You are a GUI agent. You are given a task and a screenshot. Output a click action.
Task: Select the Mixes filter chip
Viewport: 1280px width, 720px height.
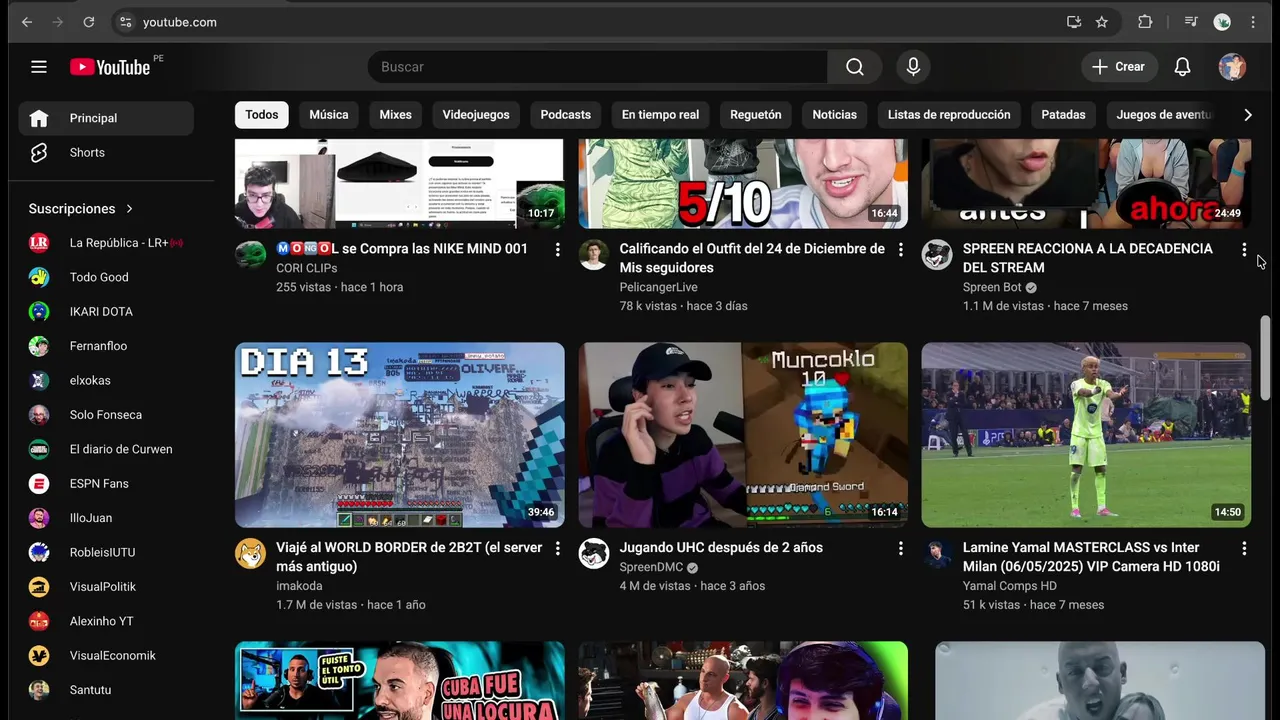(395, 115)
